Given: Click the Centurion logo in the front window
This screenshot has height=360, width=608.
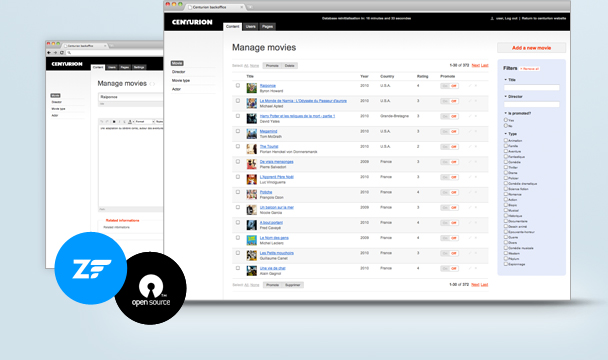Looking at the screenshot, I should (192, 22).
